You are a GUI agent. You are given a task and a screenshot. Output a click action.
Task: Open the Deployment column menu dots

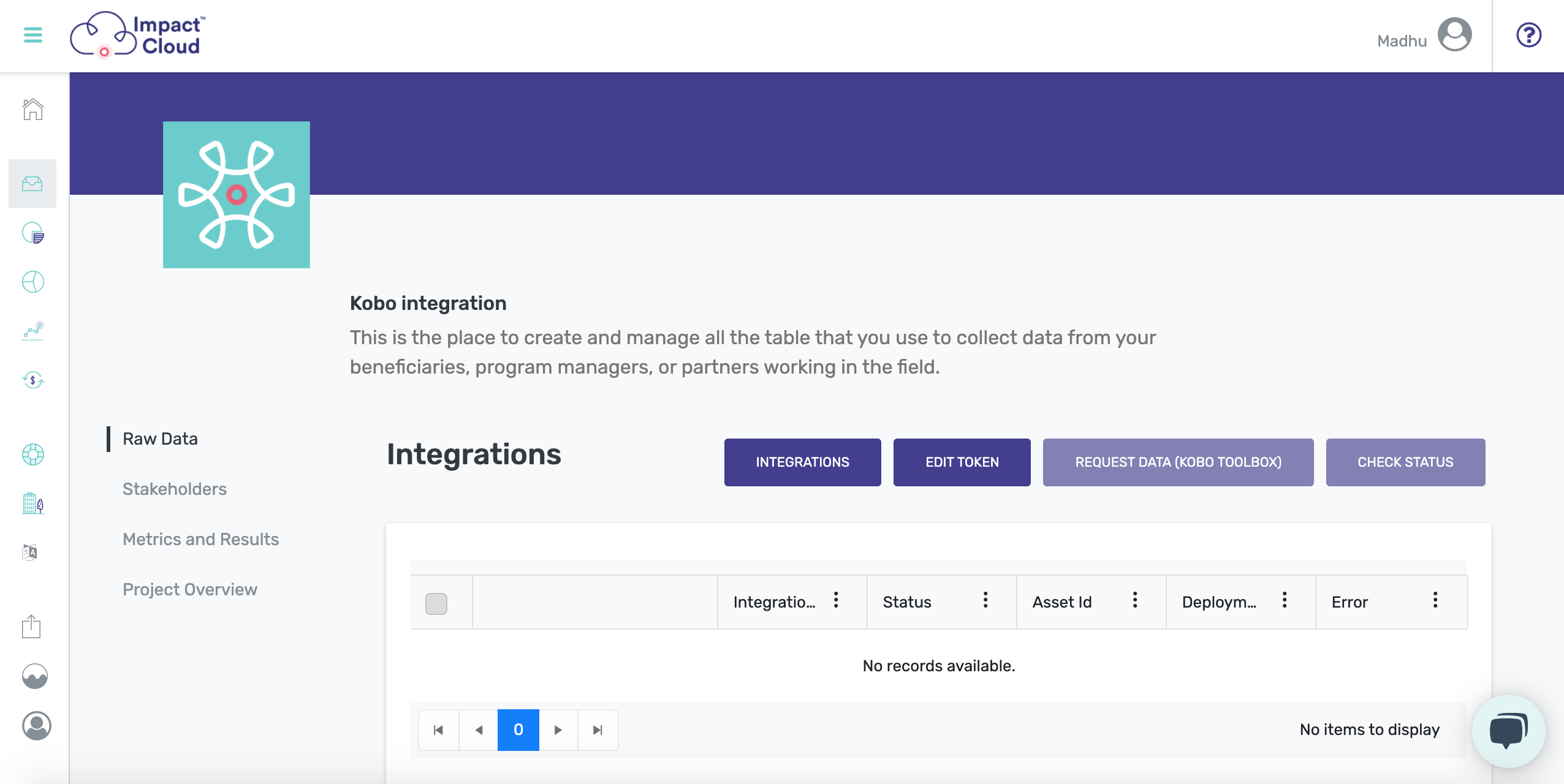(x=1285, y=600)
